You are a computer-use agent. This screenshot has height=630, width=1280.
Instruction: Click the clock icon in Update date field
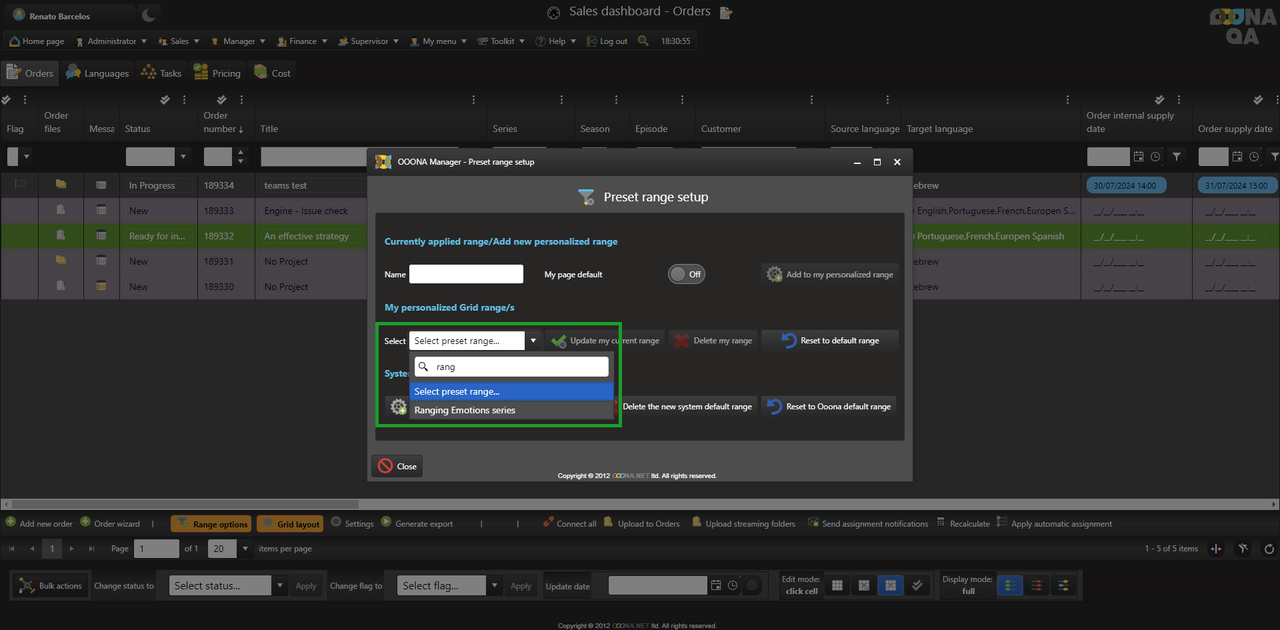[x=733, y=586]
